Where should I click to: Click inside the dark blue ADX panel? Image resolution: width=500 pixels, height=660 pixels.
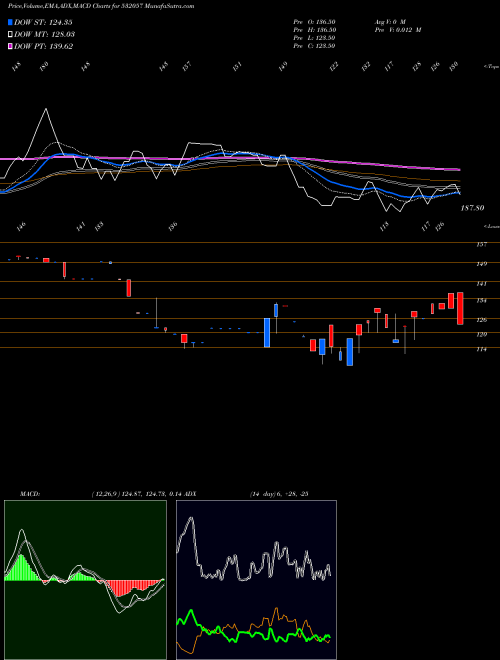point(256,580)
